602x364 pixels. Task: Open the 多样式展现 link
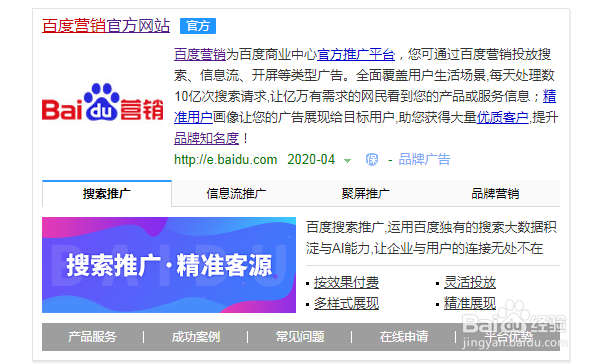pyautogui.click(x=346, y=303)
